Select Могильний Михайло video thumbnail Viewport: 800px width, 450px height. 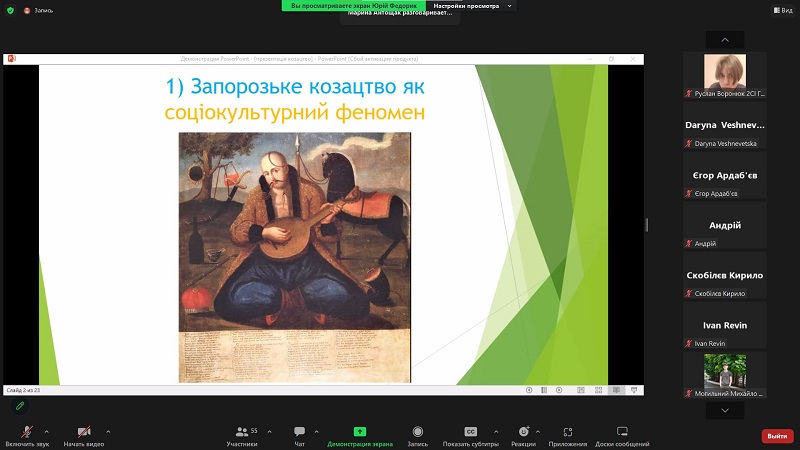(x=725, y=375)
